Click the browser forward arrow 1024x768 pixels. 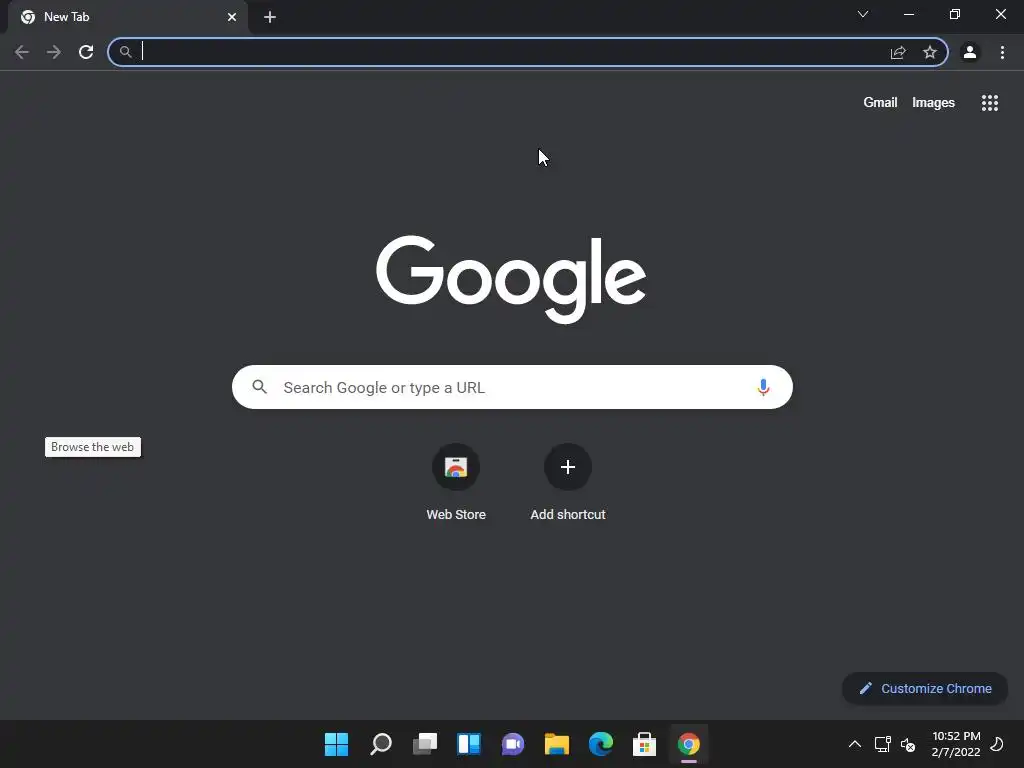[54, 52]
